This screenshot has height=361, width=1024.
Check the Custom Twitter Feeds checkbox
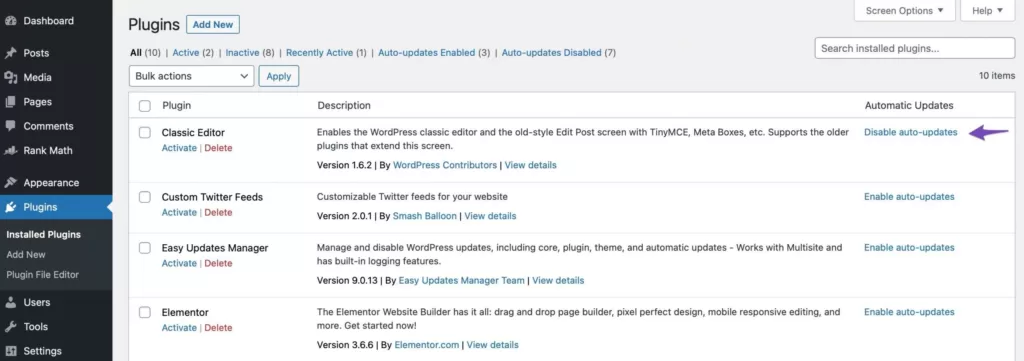coord(145,196)
